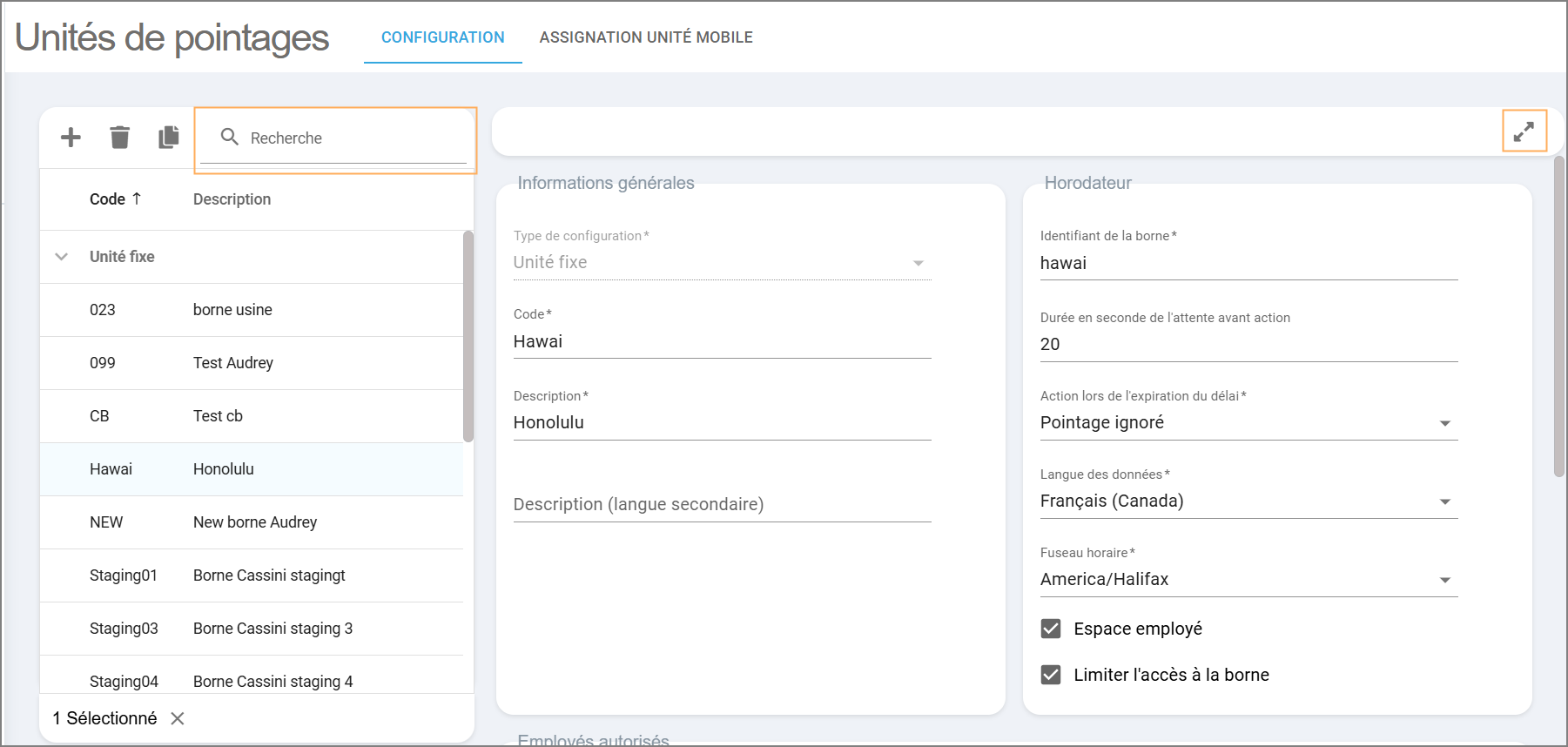The image size is (1568, 747).
Task: Click the add new unit plus icon
Action: pyautogui.click(x=71, y=138)
